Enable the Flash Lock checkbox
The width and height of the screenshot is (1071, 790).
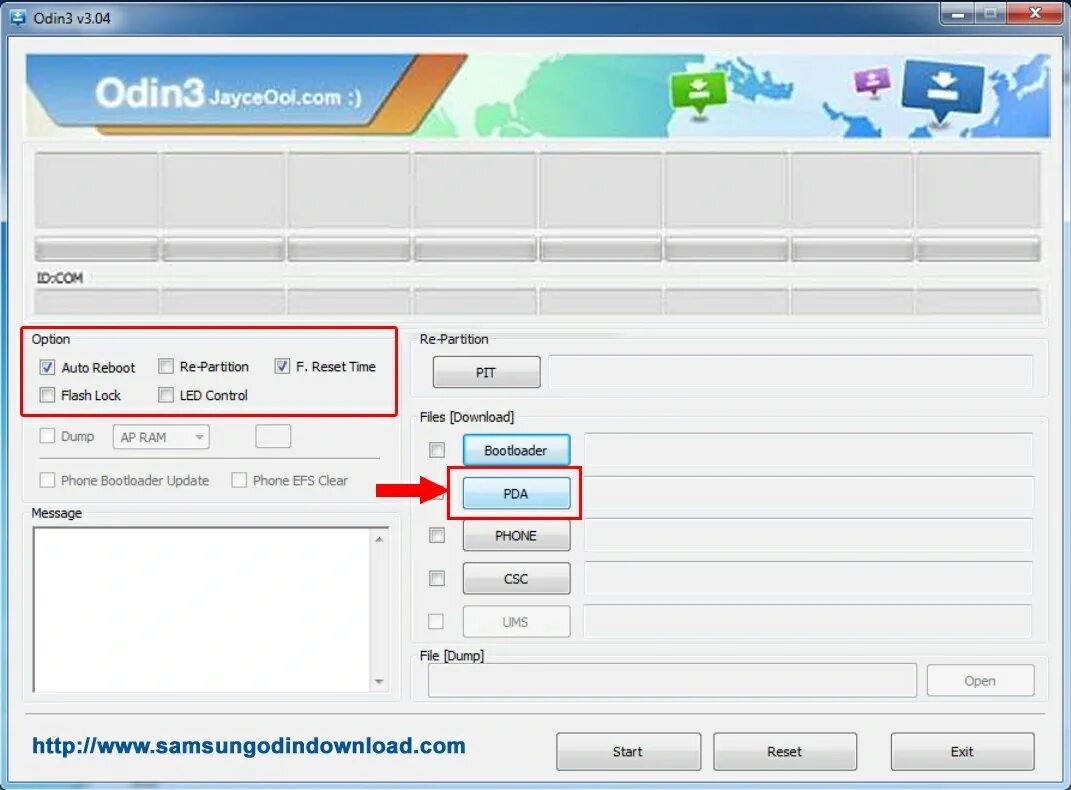tap(47, 395)
